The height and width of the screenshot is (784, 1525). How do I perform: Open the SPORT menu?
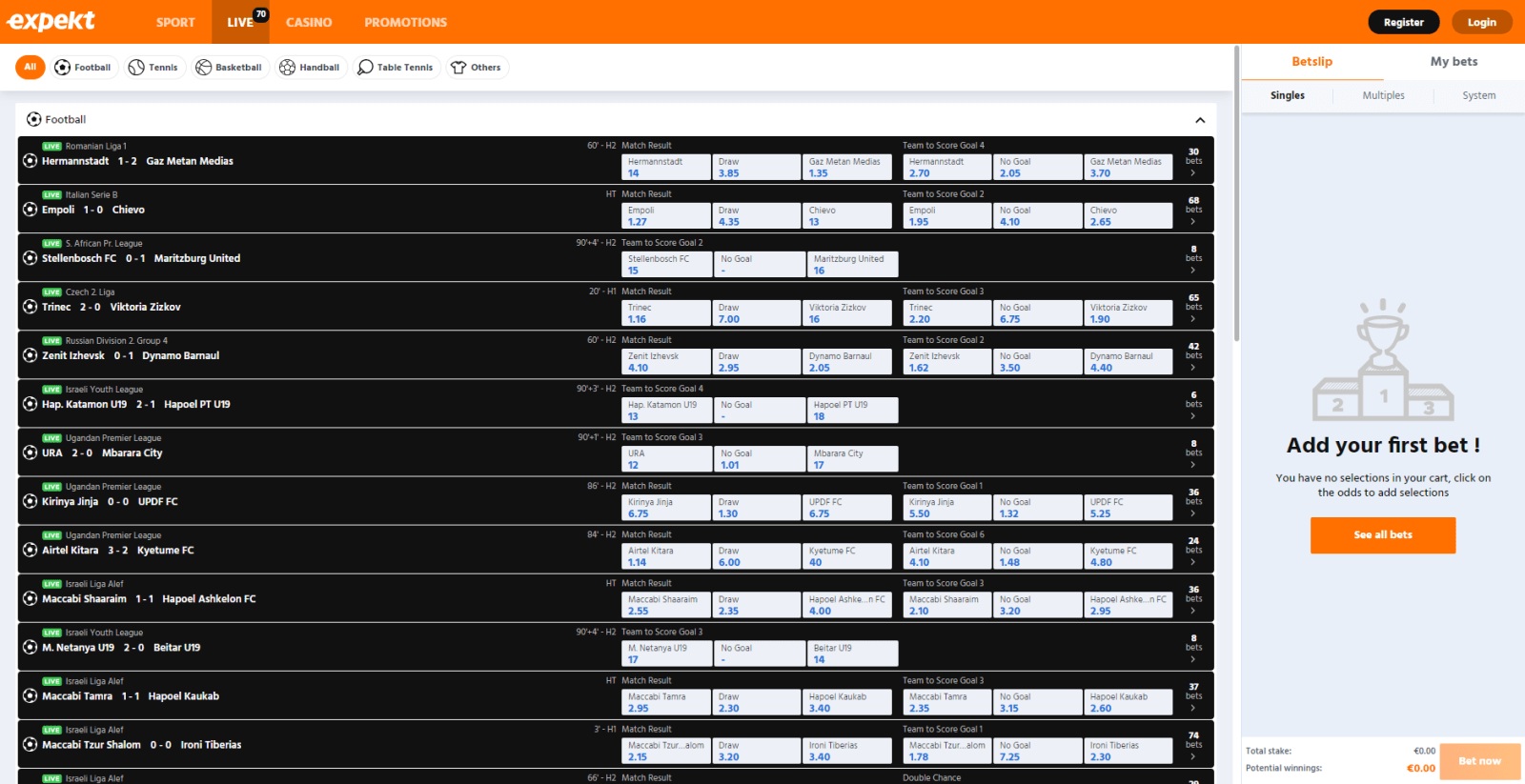tap(175, 22)
